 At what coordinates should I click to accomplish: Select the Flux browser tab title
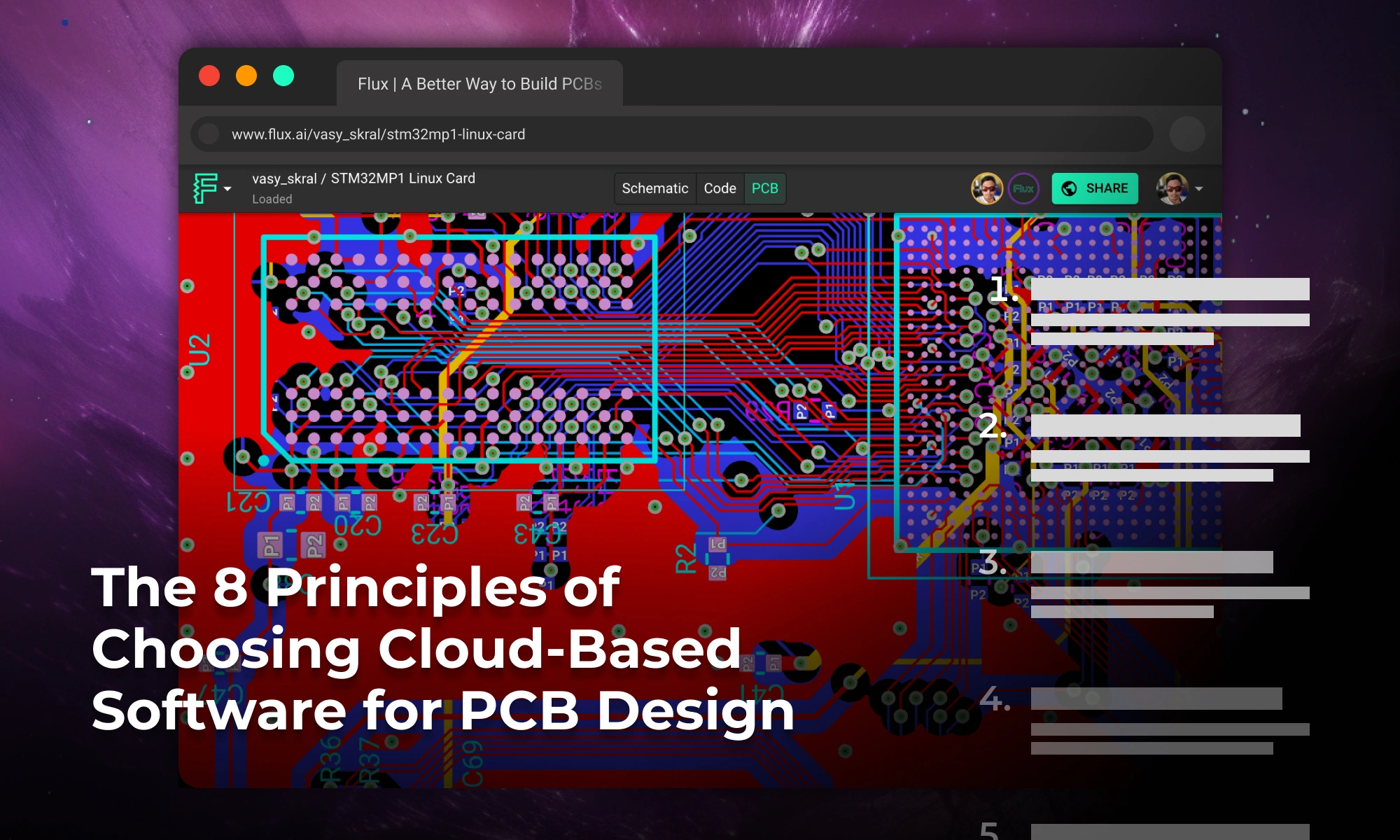(479, 84)
